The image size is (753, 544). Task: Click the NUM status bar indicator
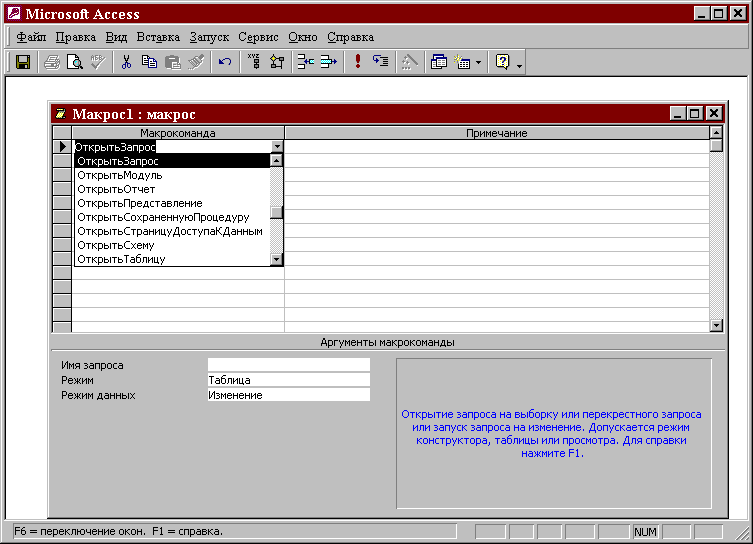[645, 532]
